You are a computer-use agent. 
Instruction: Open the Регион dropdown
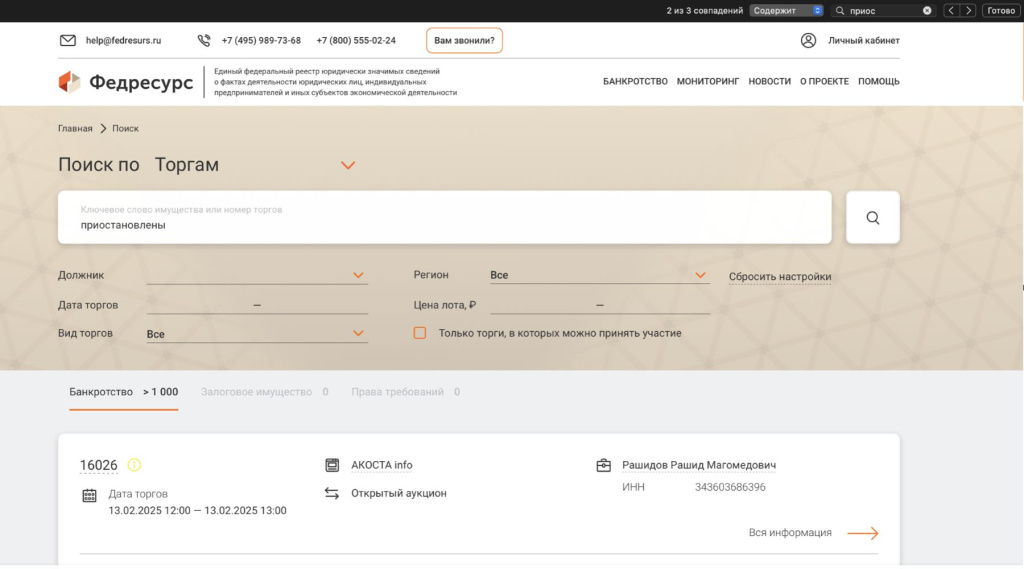[700, 275]
